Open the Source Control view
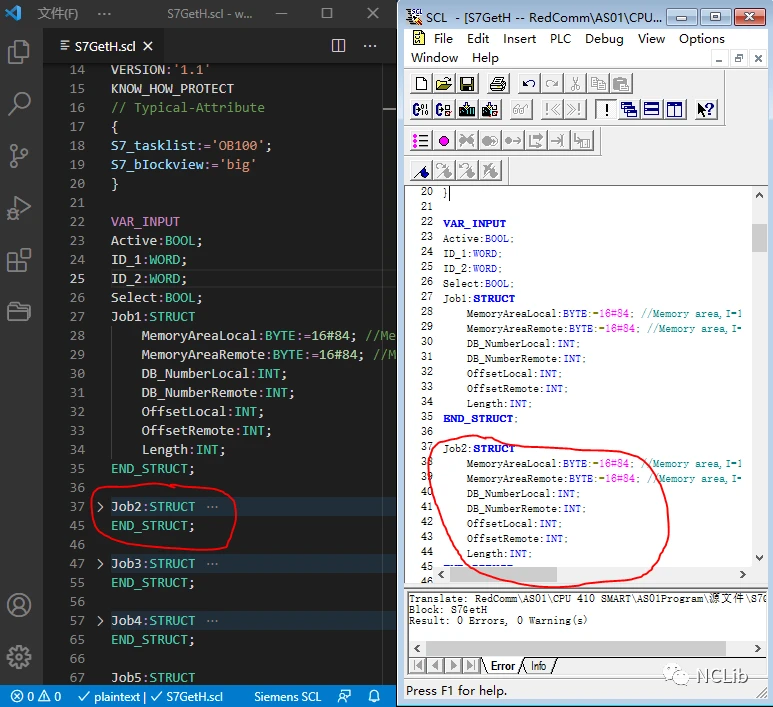 (x=19, y=155)
